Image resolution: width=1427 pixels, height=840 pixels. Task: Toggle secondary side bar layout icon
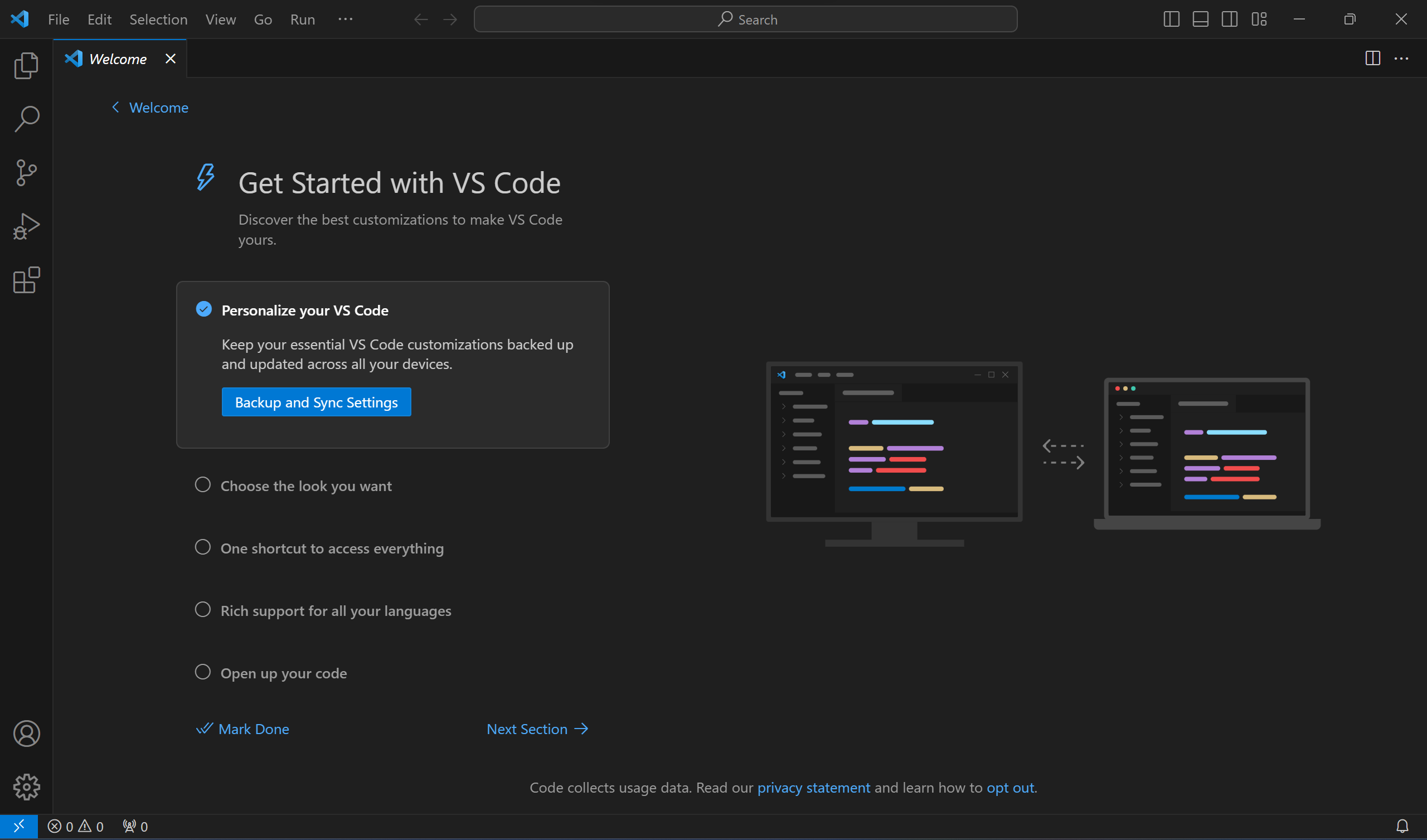1229,20
